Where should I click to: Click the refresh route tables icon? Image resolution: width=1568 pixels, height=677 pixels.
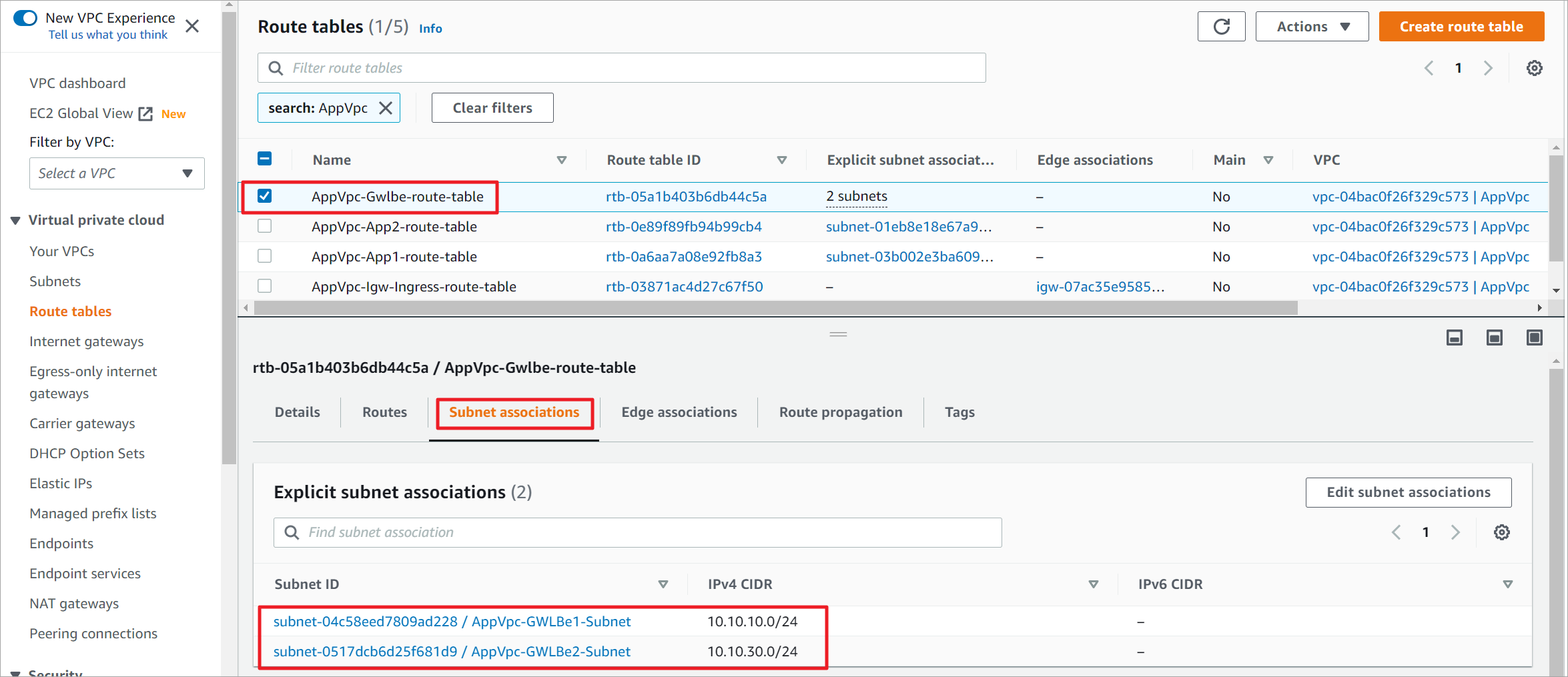pyautogui.click(x=1221, y=27)
